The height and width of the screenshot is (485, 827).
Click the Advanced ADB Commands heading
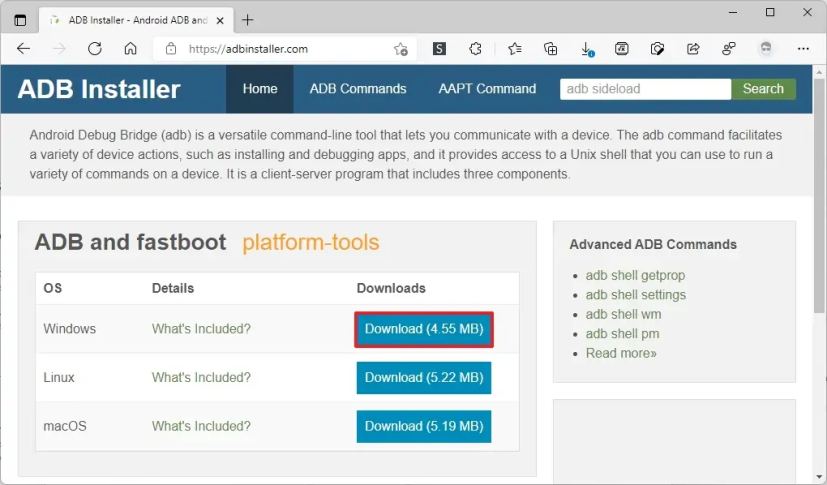point(653,245)
